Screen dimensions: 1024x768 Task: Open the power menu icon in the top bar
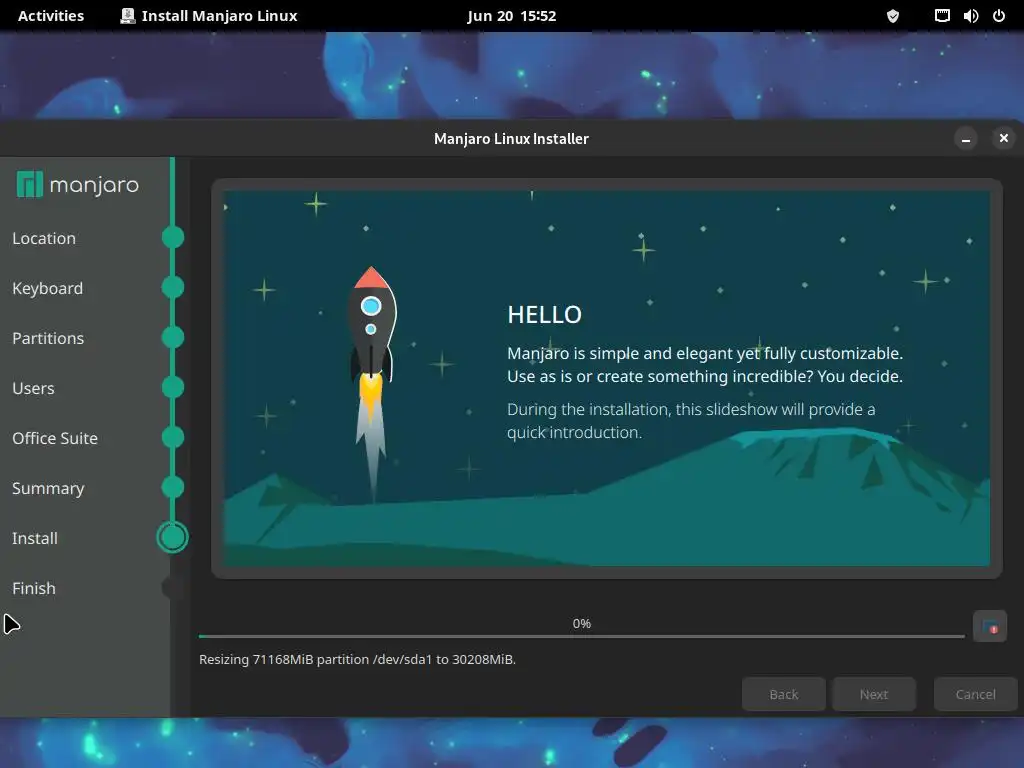[999, 16]
